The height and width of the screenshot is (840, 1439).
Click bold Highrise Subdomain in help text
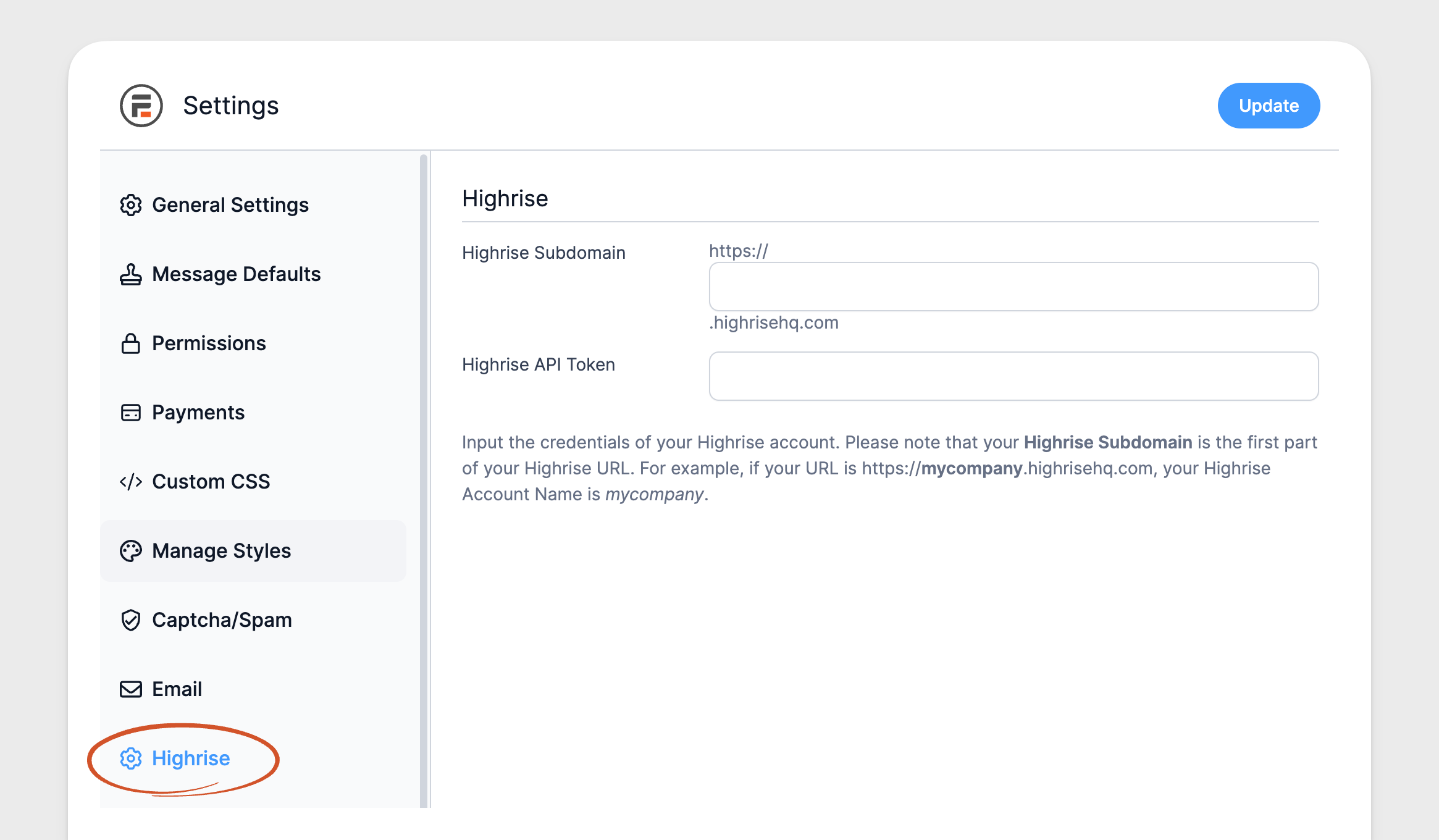[1108, 442]
